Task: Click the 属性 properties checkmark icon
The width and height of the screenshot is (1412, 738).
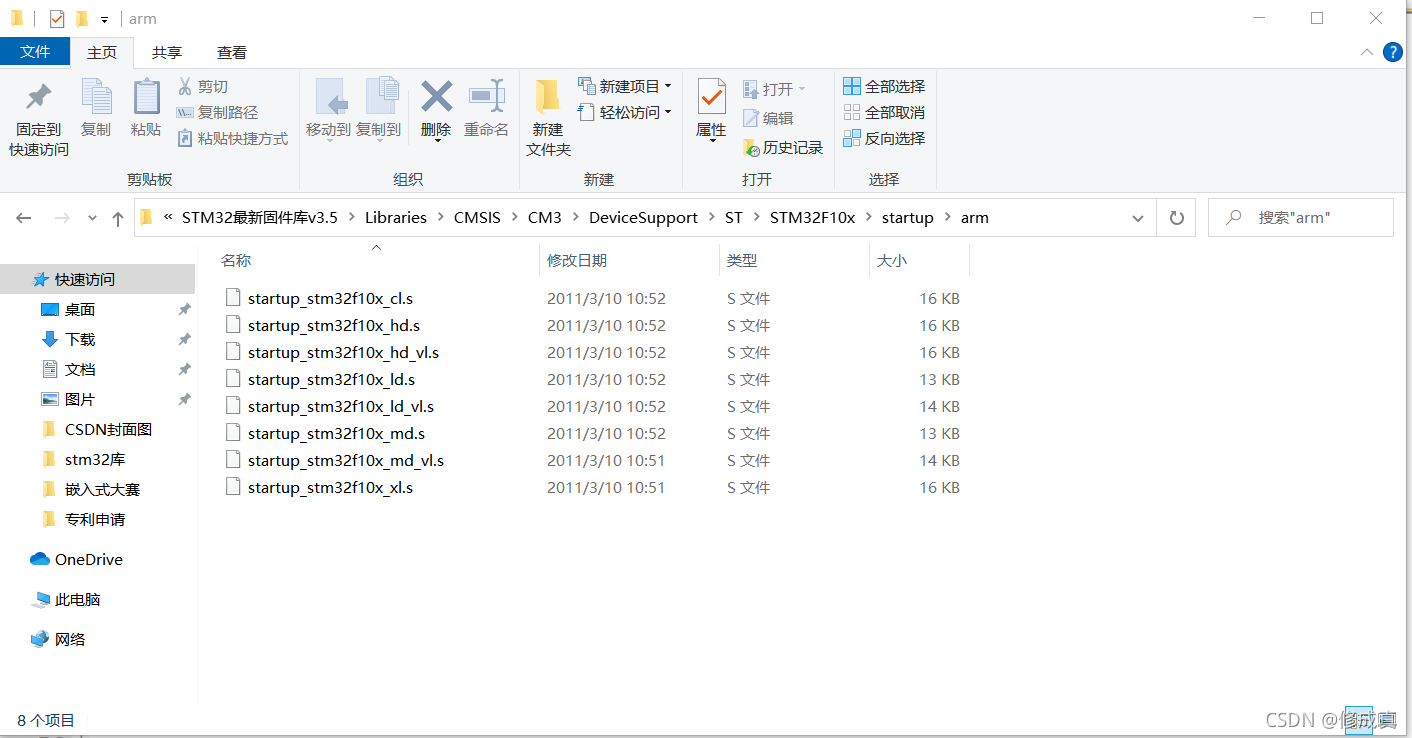Action: point(711,97)
